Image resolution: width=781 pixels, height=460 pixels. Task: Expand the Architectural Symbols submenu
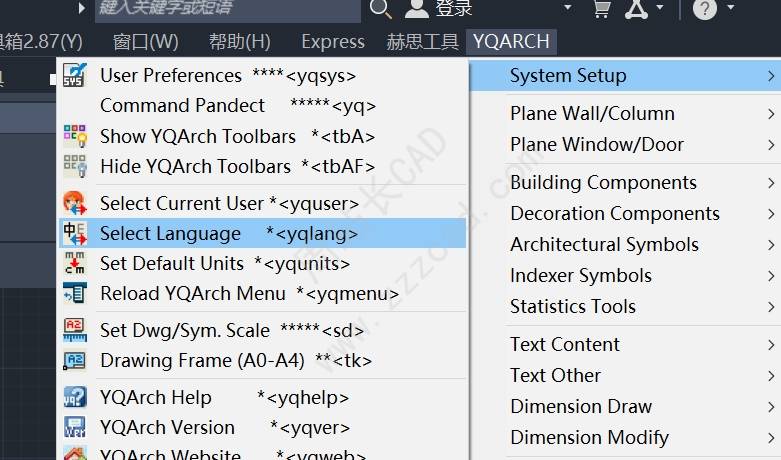click(625, 244)
